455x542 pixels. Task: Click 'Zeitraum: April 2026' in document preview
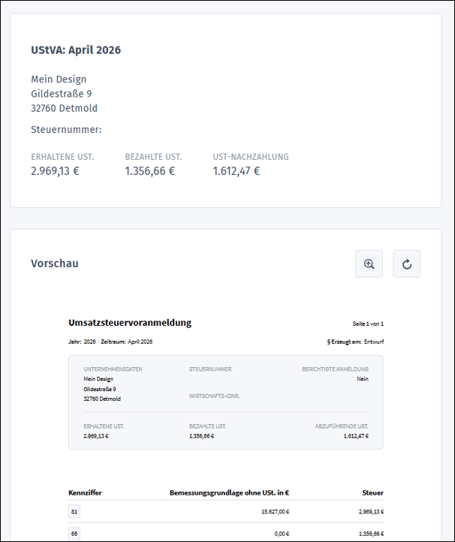click(x=127, y=342)
